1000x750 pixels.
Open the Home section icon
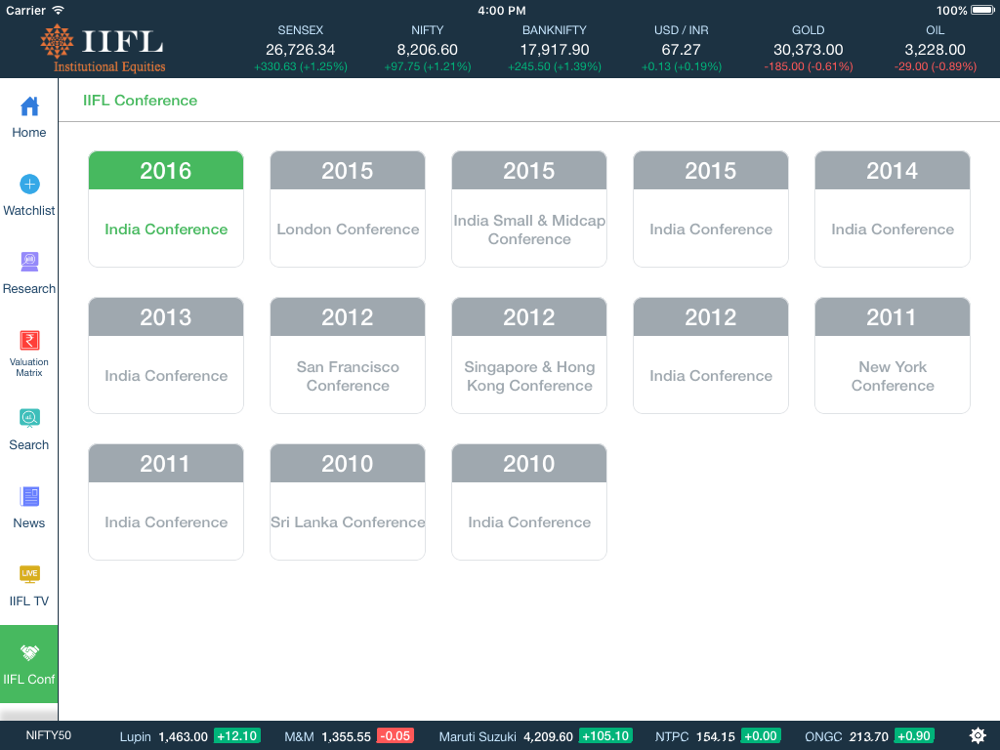pyautogui.click(x=29, y=107)
